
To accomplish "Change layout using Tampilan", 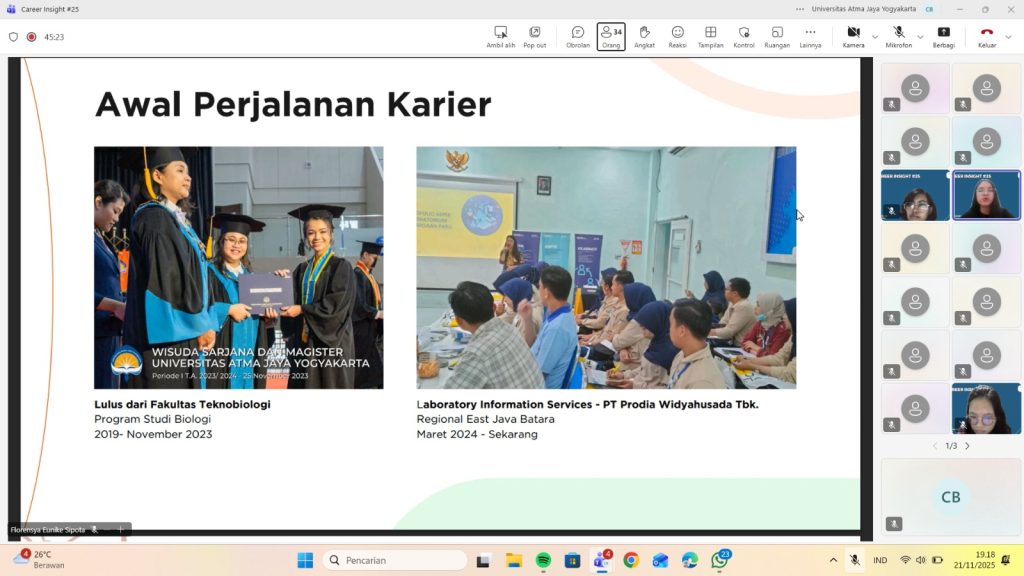I will point(711,37).
